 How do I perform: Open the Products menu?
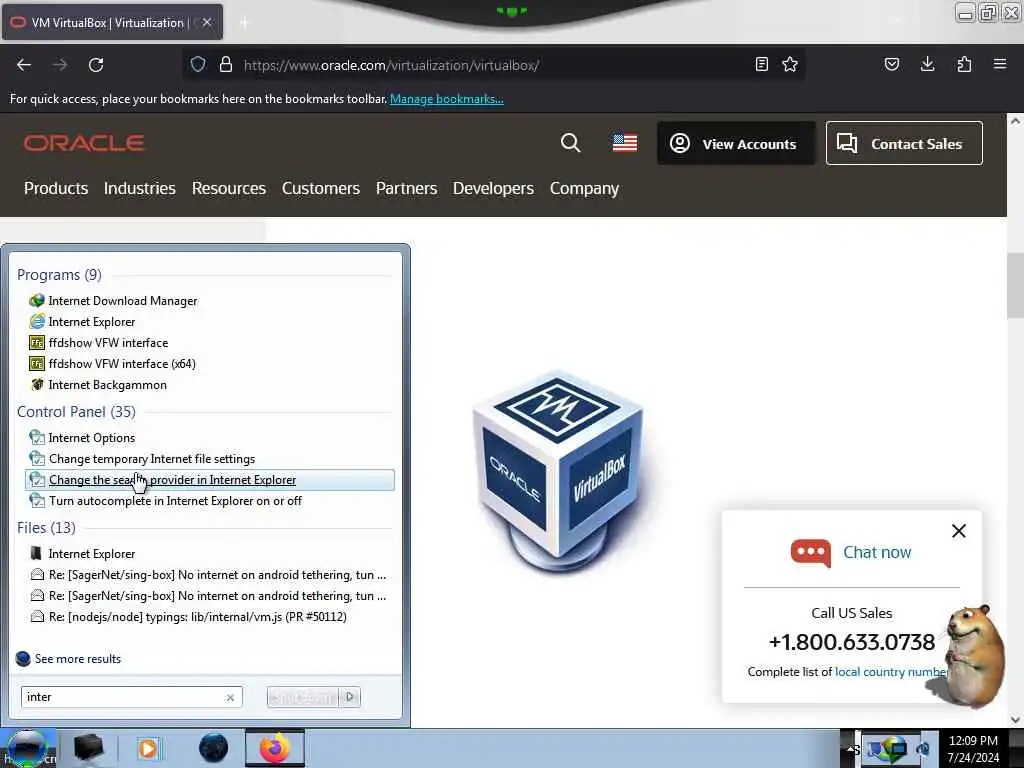click(56, 188)
